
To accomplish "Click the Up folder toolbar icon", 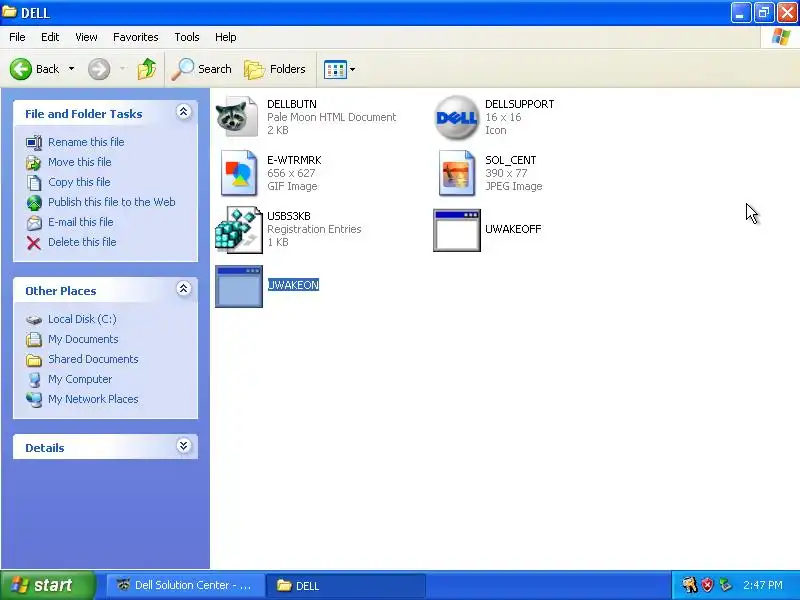I will coord(147,69).
